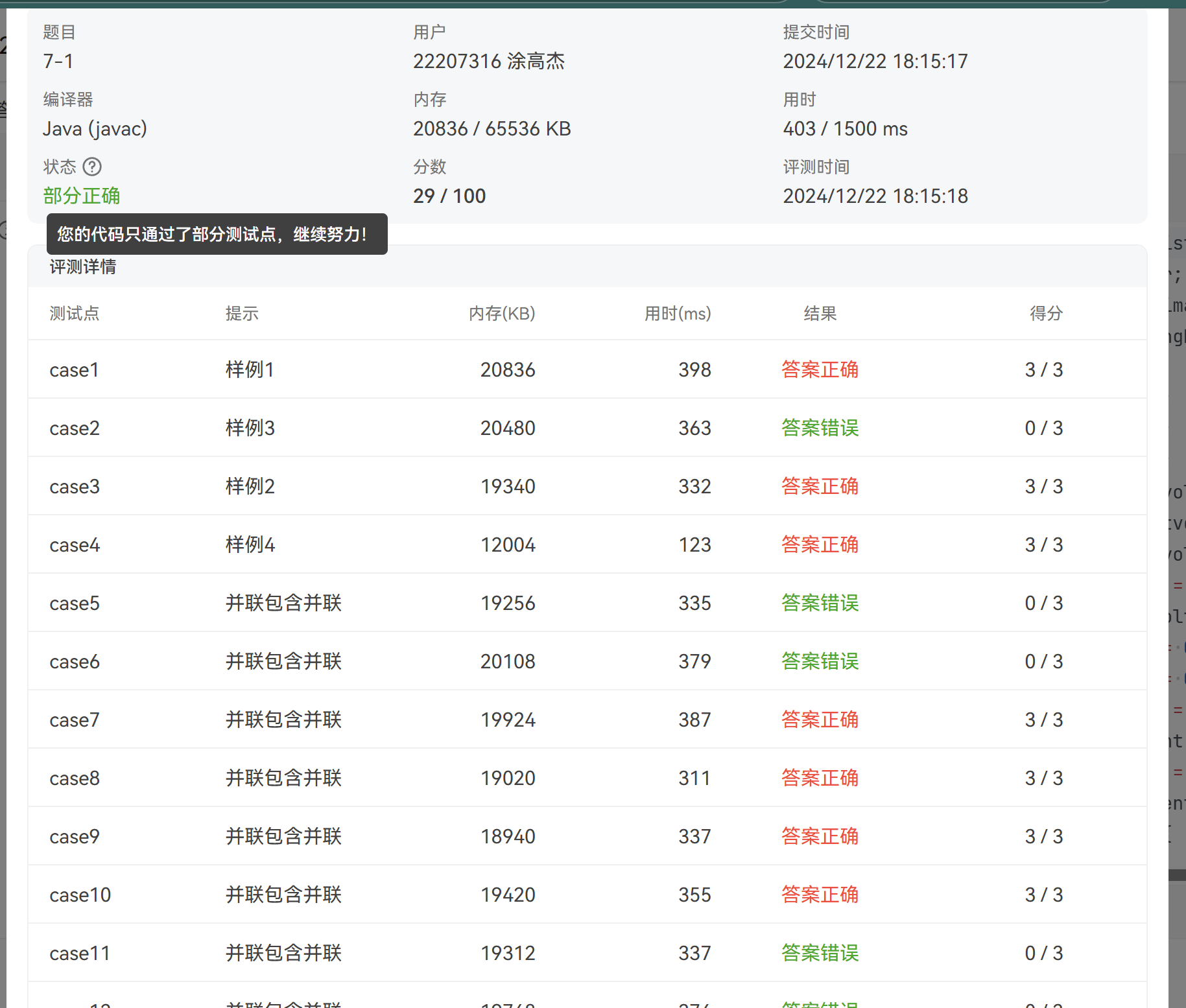The image size is (1186, 1008).
Task: Click submit time 2024/12/22 18:15:17
Action: click(875, 61)
